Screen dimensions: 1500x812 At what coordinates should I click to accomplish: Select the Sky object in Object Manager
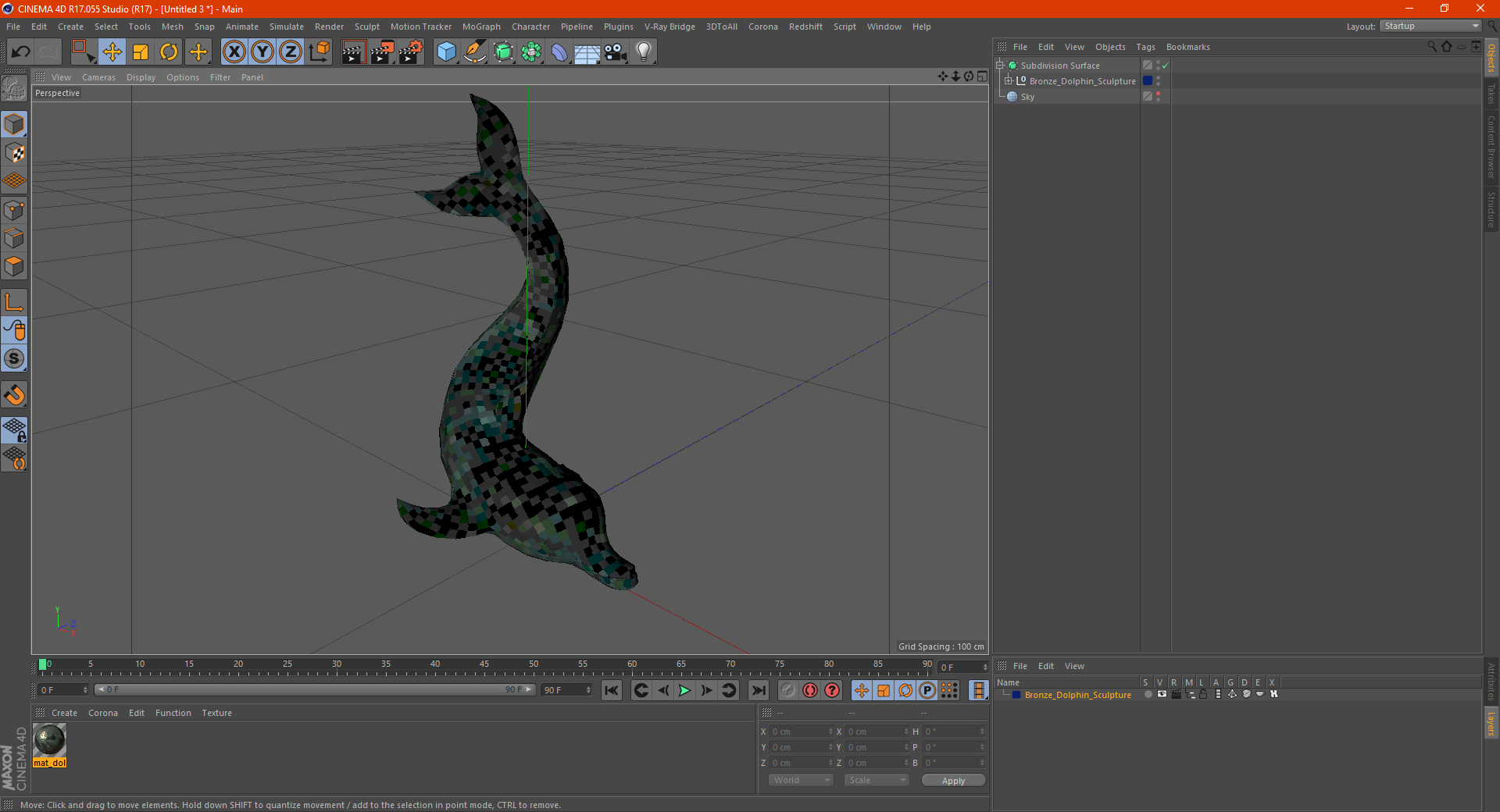(1027, 97)
